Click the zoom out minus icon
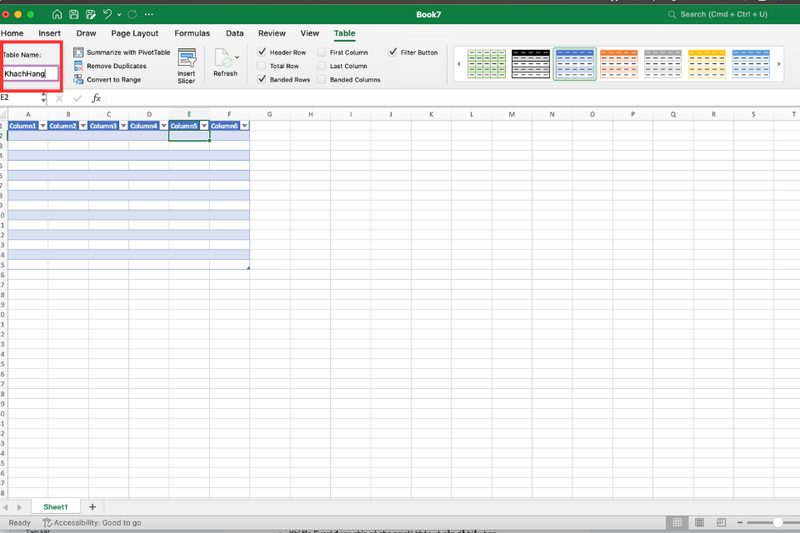Viewport: 800px width, 533px height. (x=740, y=522)
